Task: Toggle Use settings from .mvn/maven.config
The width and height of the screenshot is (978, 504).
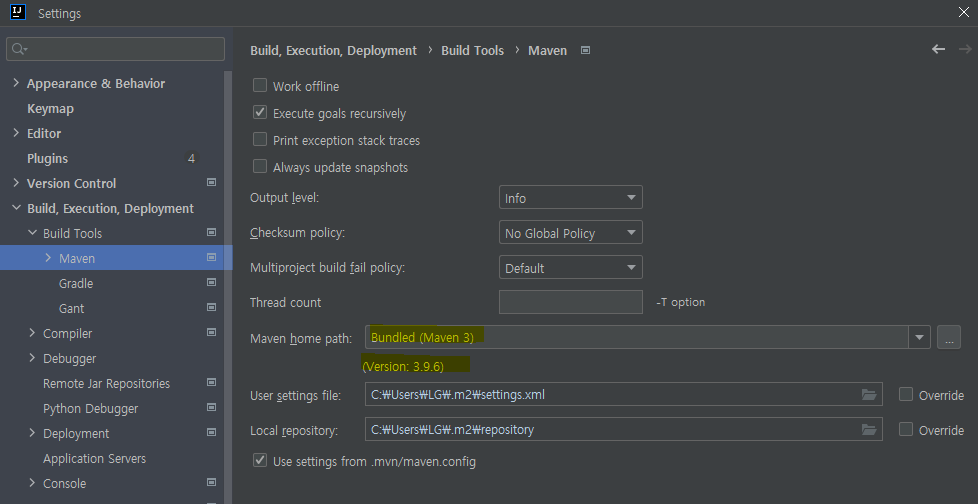Action: [x=260, y=460]
